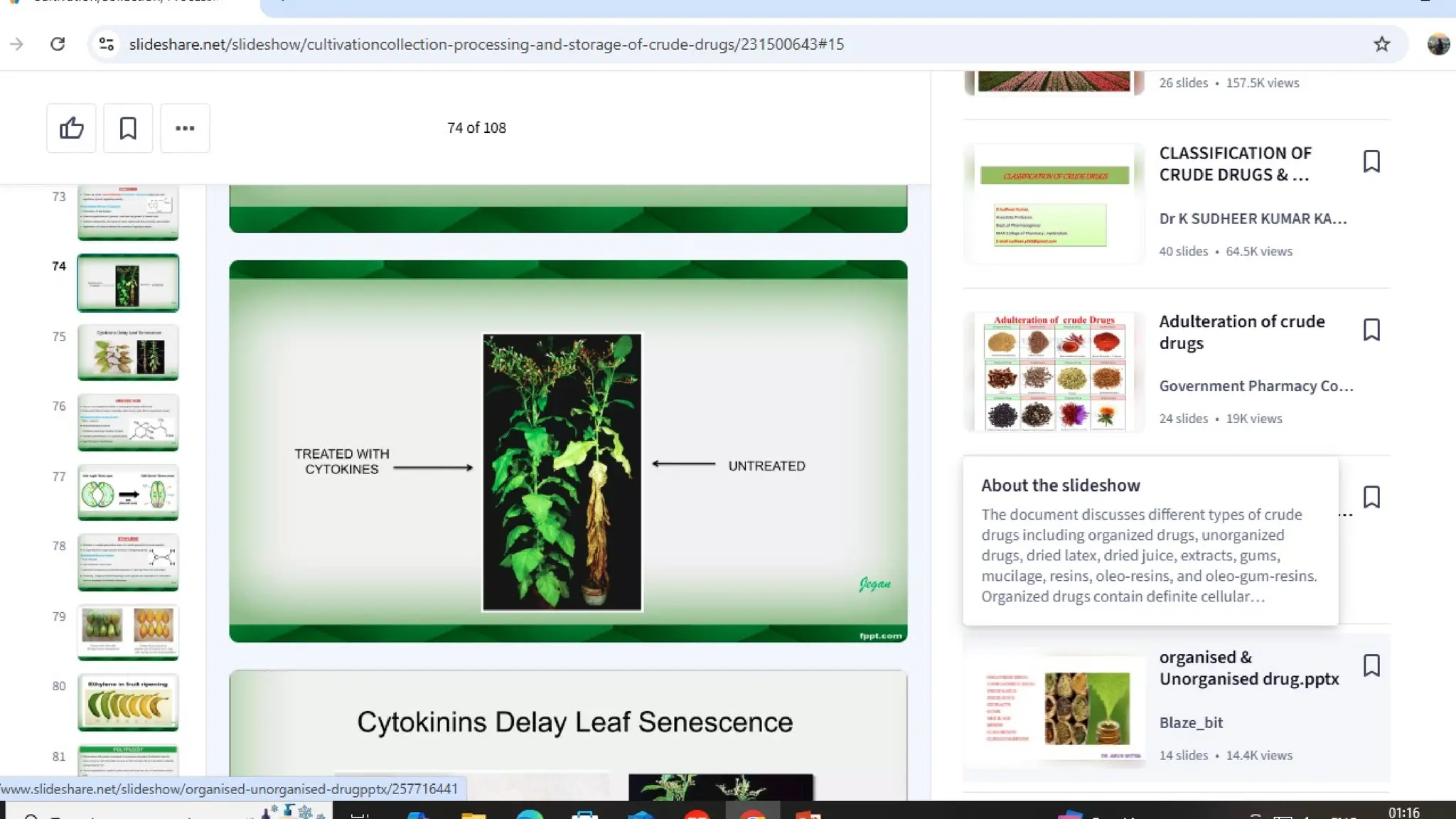Open author Government Pharmacy Co...
Screen dimensions: 1456x819
(x=1256, y=386)
